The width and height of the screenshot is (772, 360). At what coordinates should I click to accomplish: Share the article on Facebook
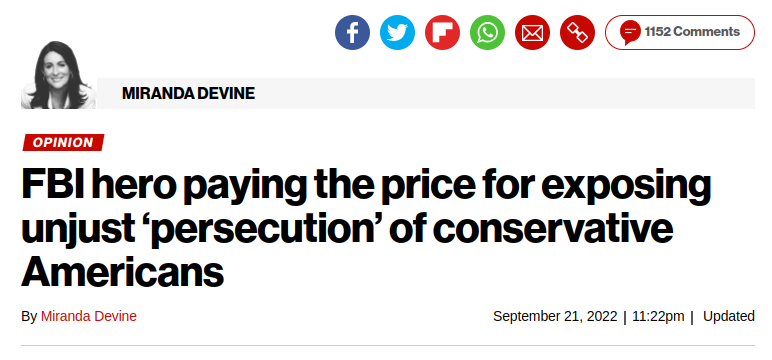[x=353, y=33]
